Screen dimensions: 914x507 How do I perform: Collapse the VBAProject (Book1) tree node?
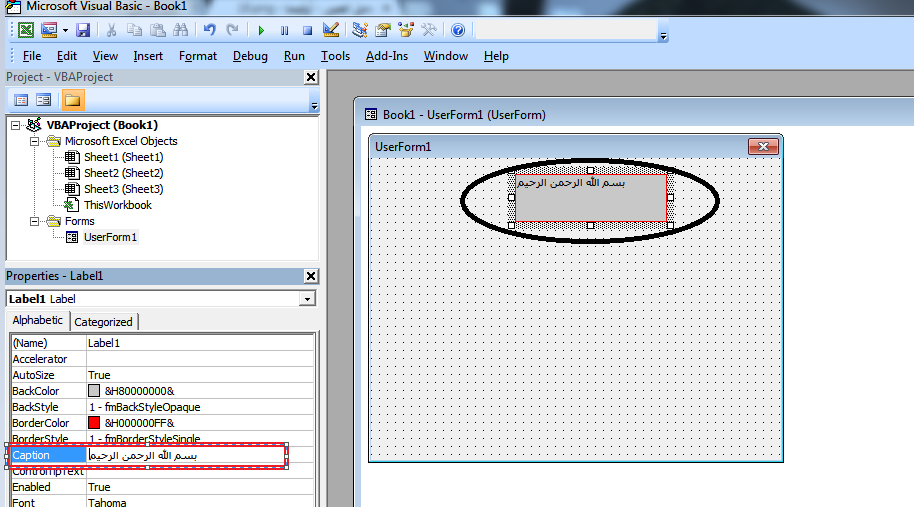(x=16, y=125)
